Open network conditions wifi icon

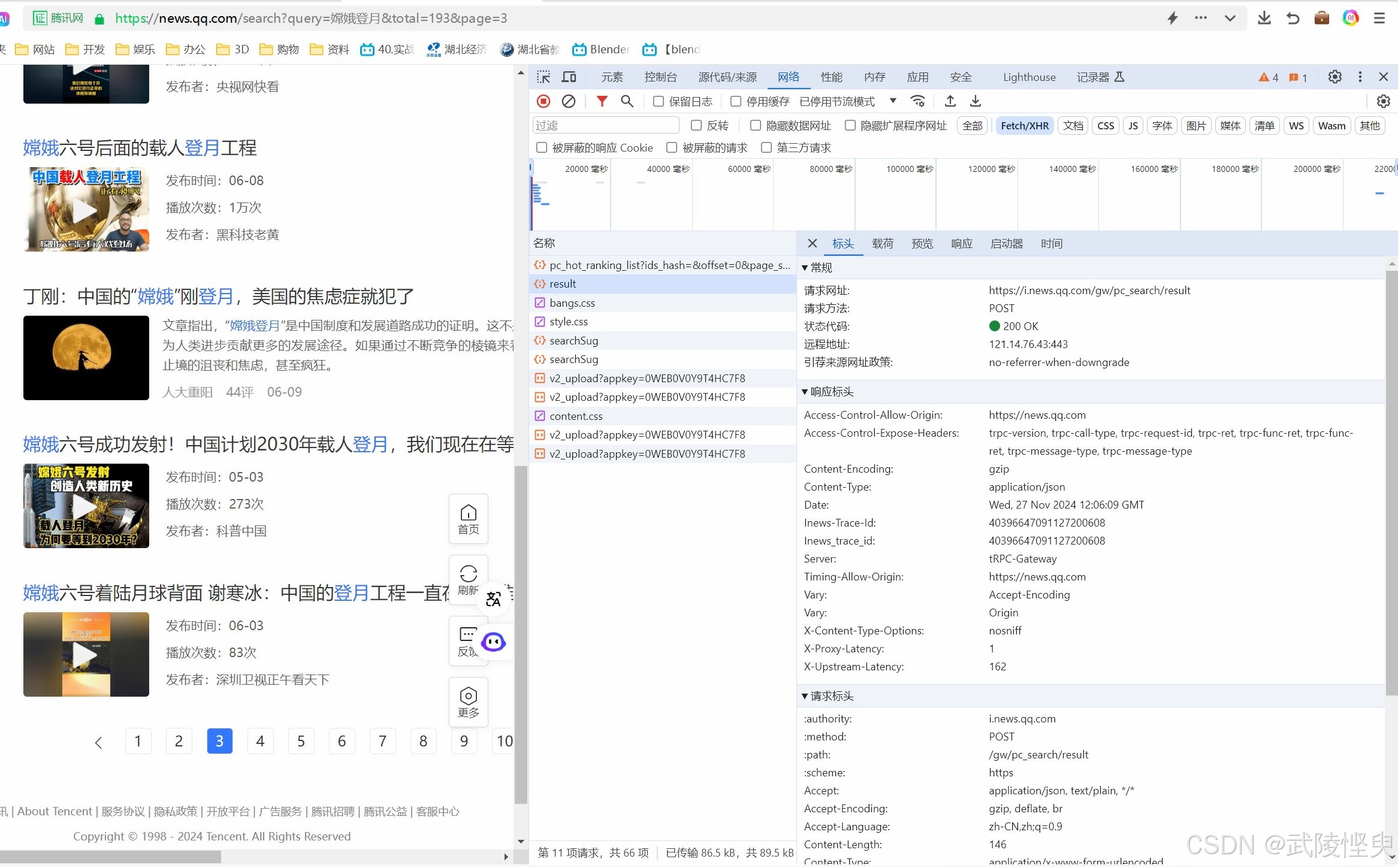(x=917, y=101)
